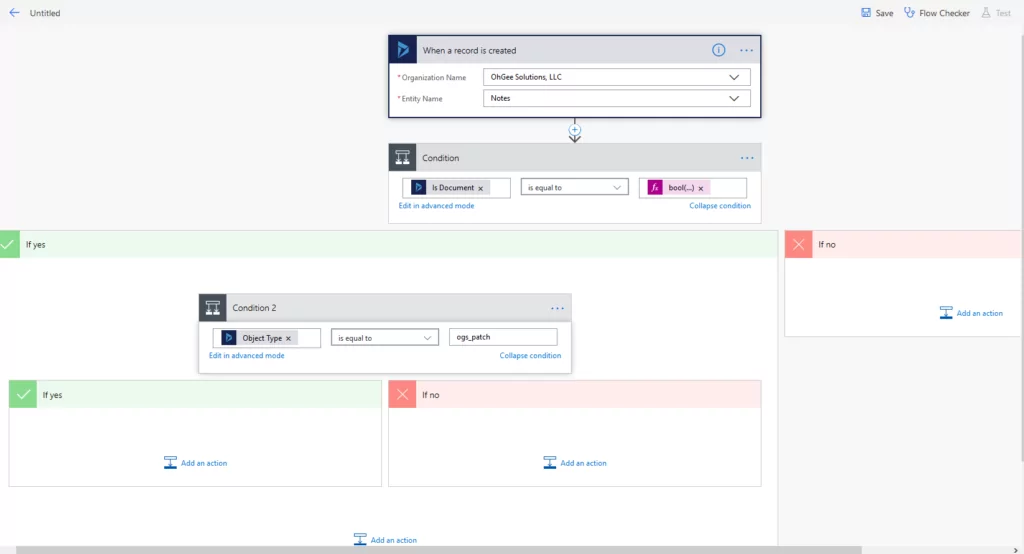The height and width of the screenshot is (554, 1024).
Task: Click the Dynamics trigger icon
Action: [403, 50]
